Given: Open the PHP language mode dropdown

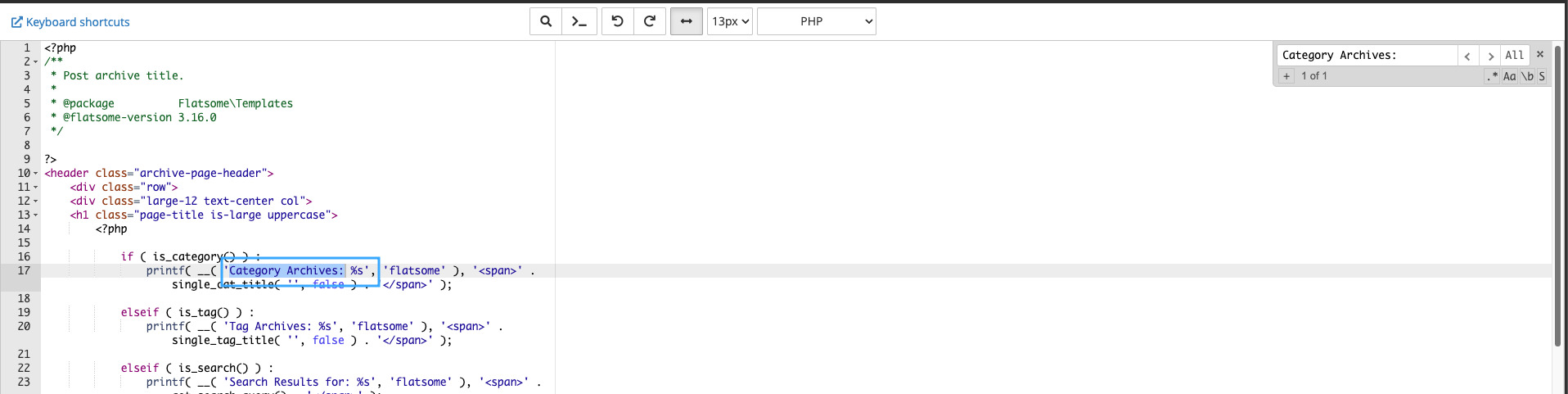Looking at the screenshot, I should coord(817,21).
